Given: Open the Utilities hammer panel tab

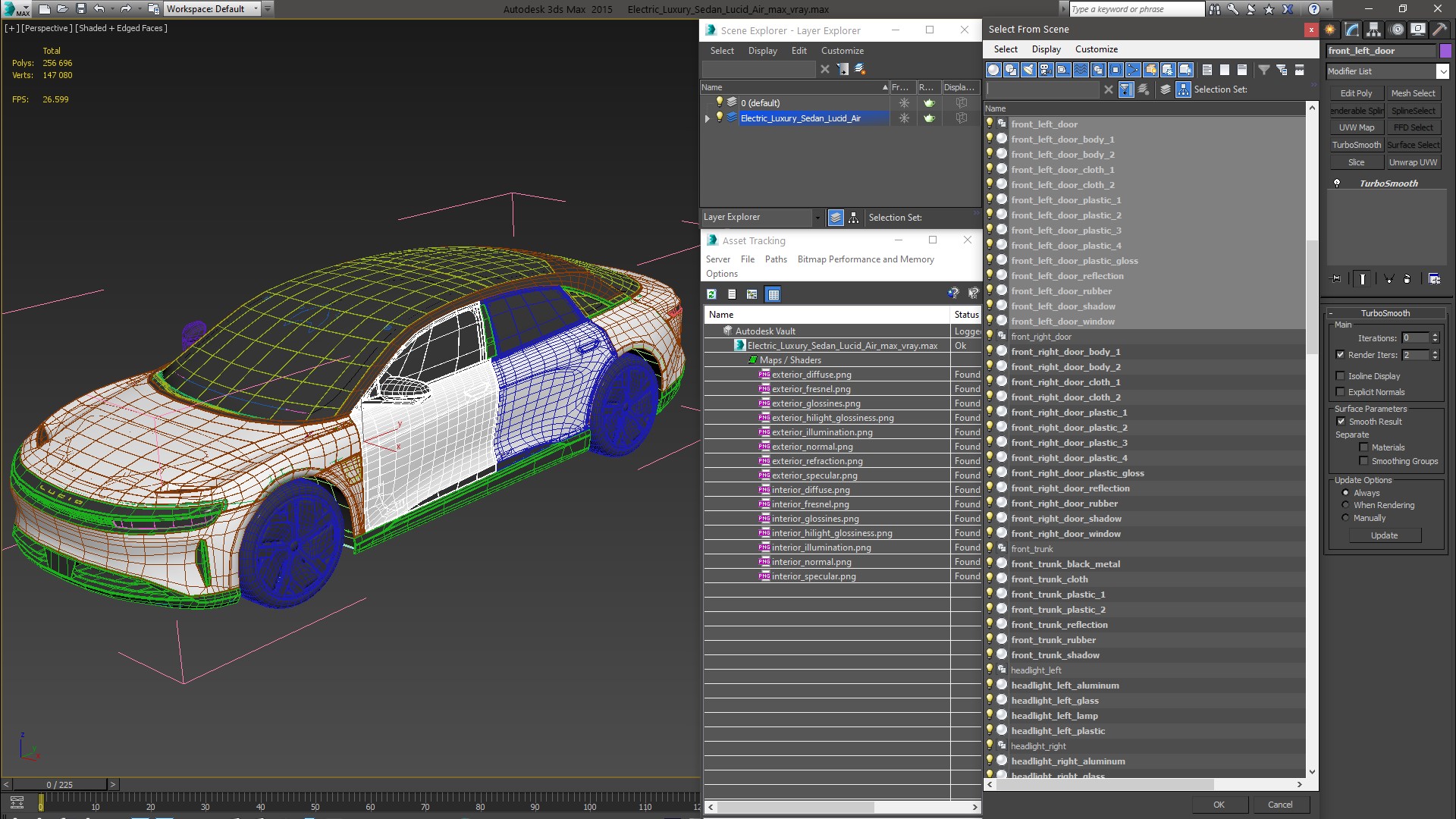Looking at the screenshot, I should [x=1439, y=30].
